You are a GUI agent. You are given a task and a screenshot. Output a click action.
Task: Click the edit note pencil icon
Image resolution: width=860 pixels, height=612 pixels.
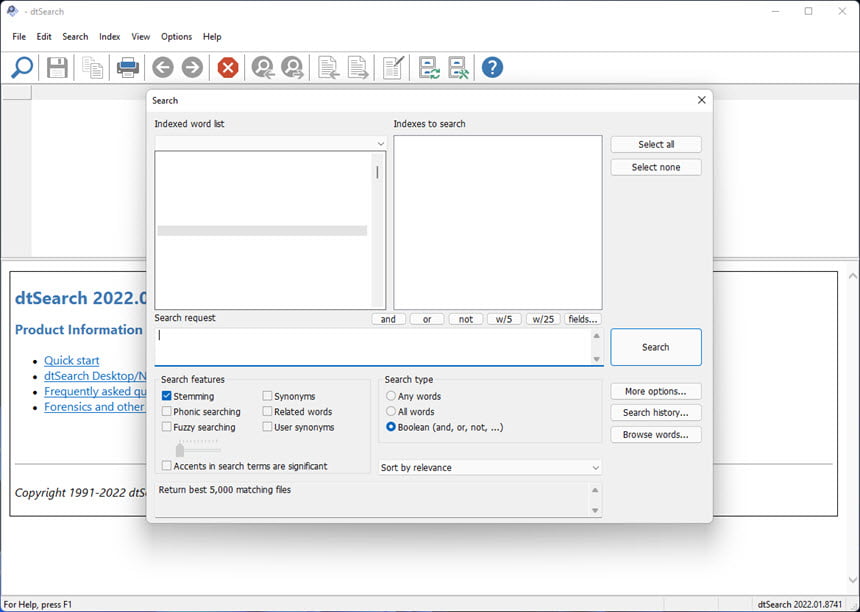click(x=393, y=67)
